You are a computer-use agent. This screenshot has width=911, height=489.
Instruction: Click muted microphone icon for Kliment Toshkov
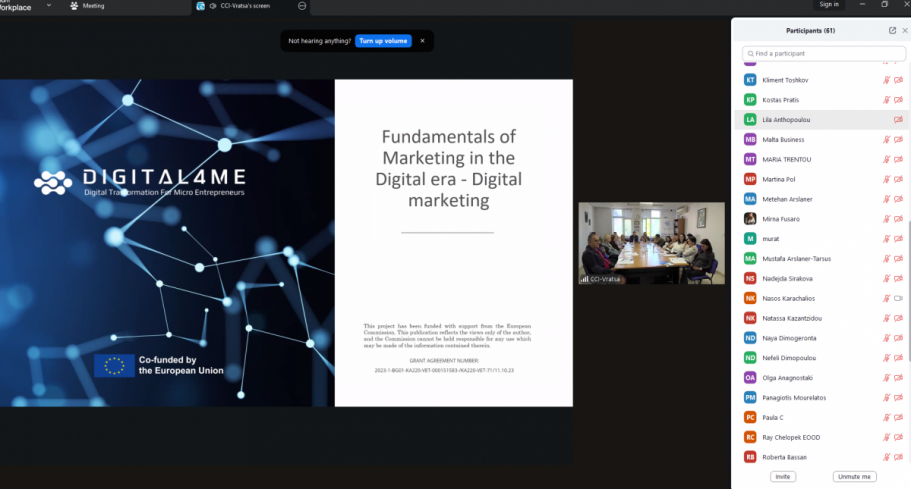(886, 80)
